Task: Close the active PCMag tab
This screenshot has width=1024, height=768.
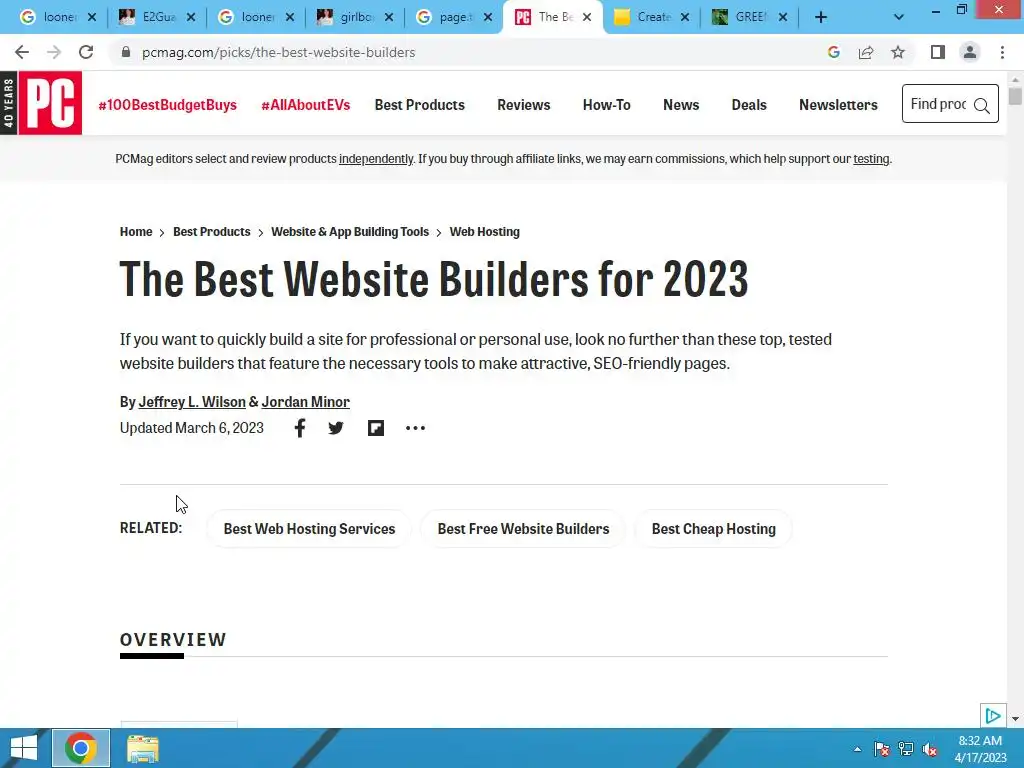Action: click(x=587, y=18)
